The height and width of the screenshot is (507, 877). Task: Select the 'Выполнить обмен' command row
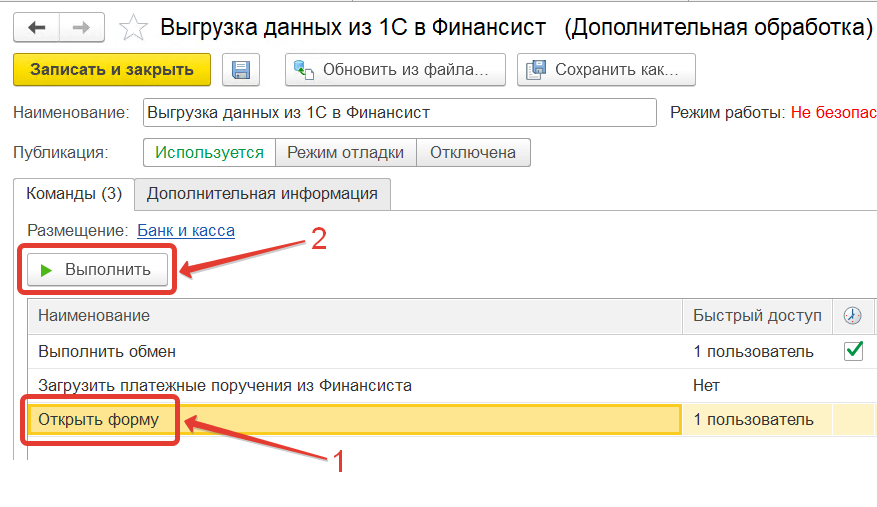tap(452, 351)
